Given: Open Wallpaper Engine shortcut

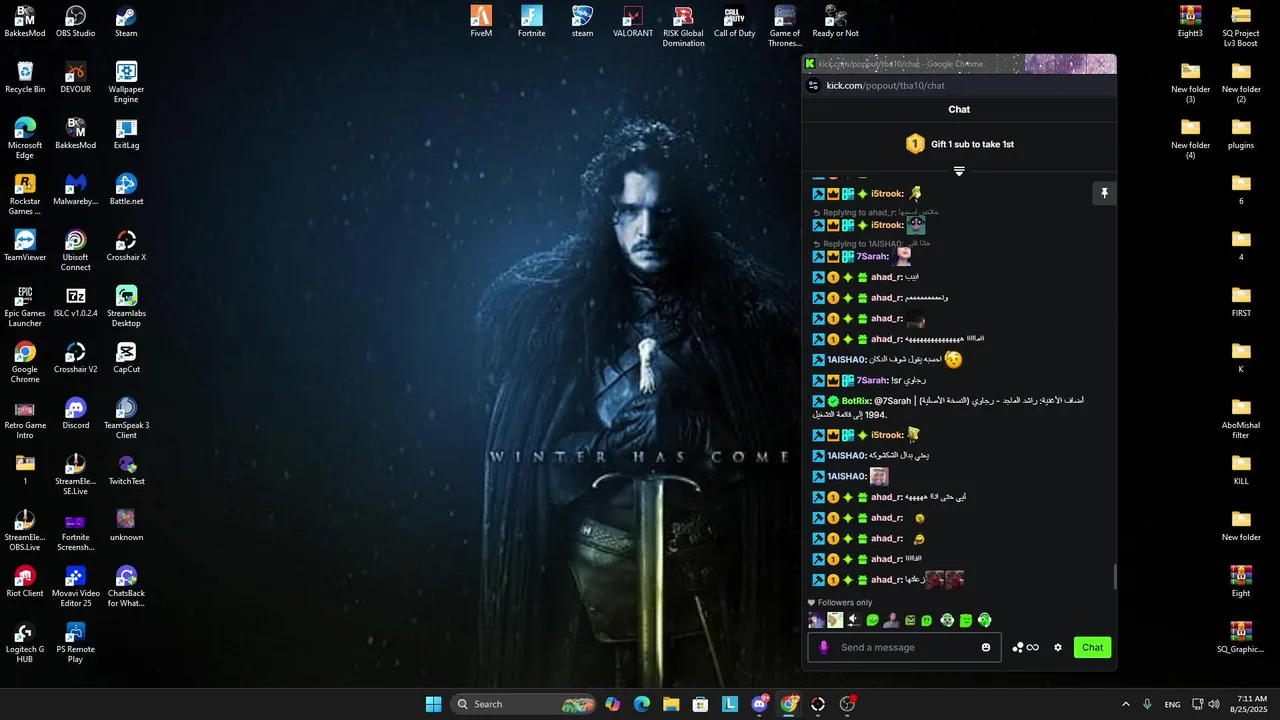Looking at the screenshot, I should point(126,82).
